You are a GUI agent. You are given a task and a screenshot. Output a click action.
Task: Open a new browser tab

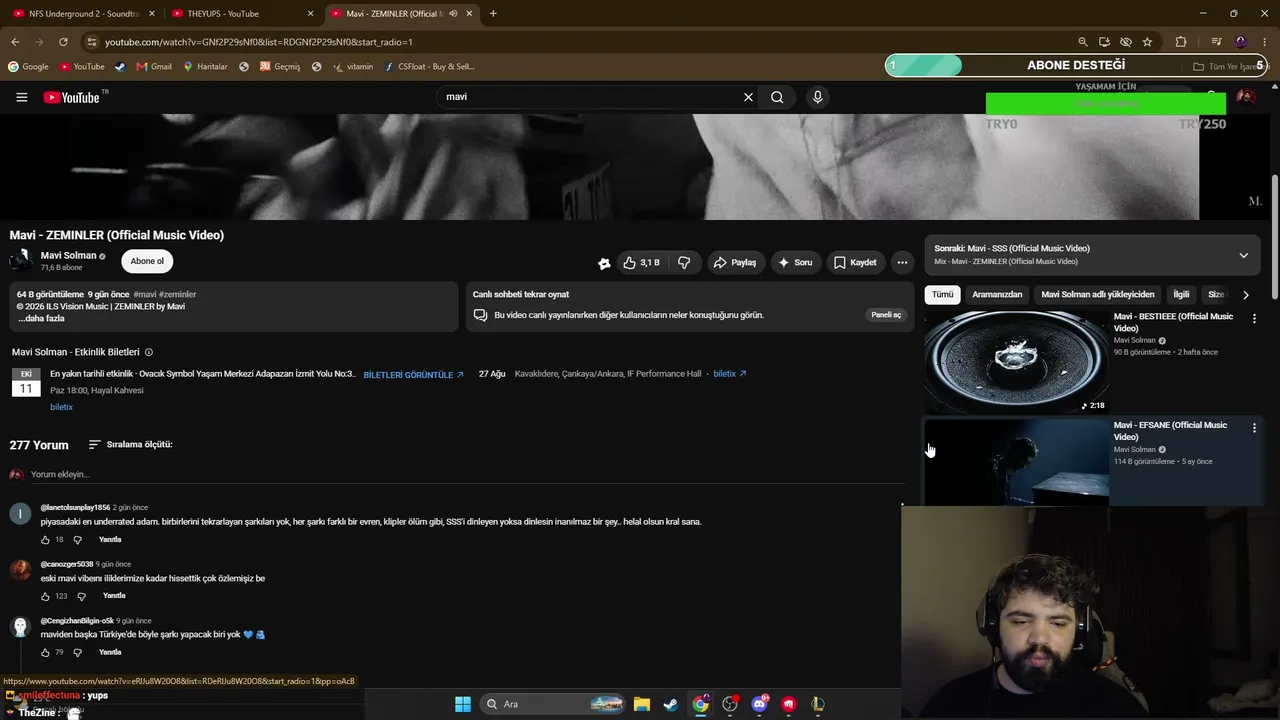[493, 14]
